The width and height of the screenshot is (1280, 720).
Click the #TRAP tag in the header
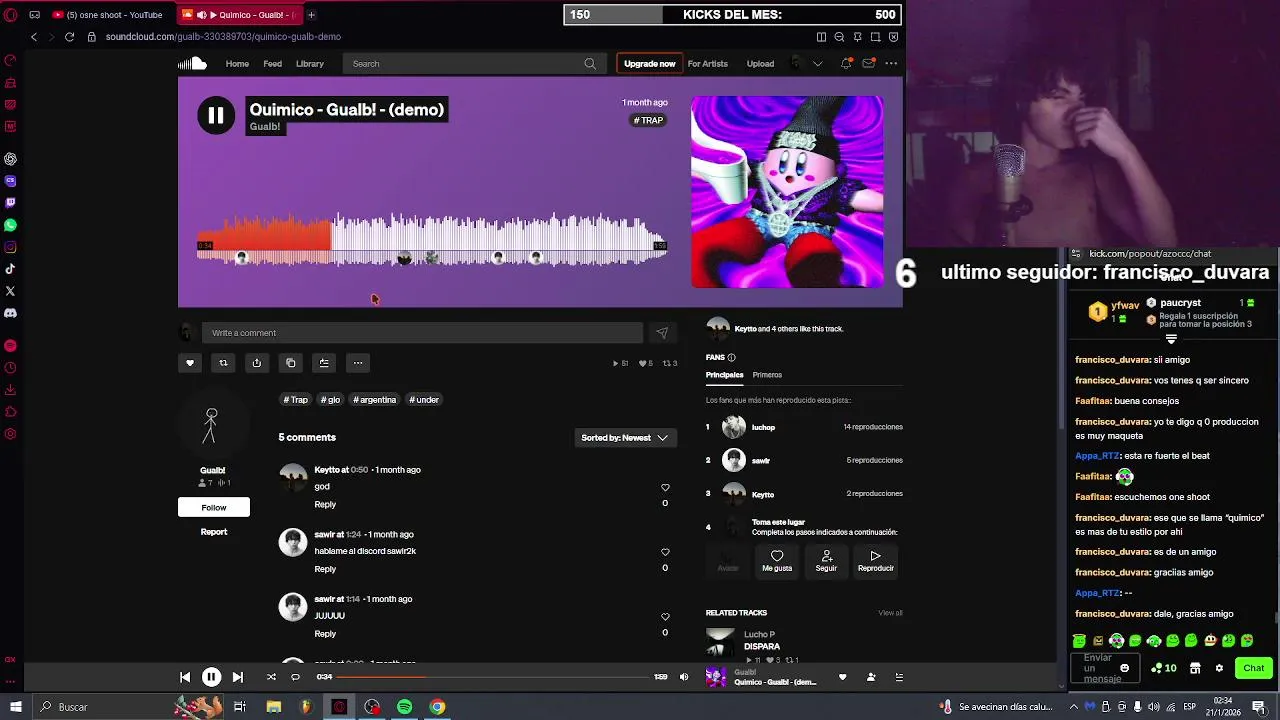tap(649, 120)
